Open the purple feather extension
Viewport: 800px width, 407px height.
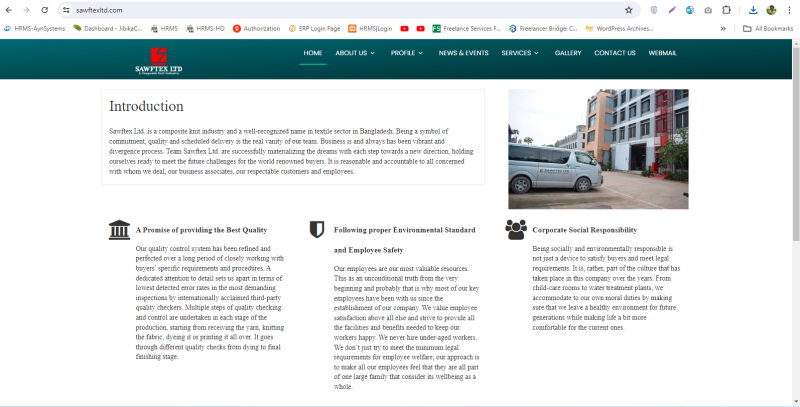[x=672, y=10]
